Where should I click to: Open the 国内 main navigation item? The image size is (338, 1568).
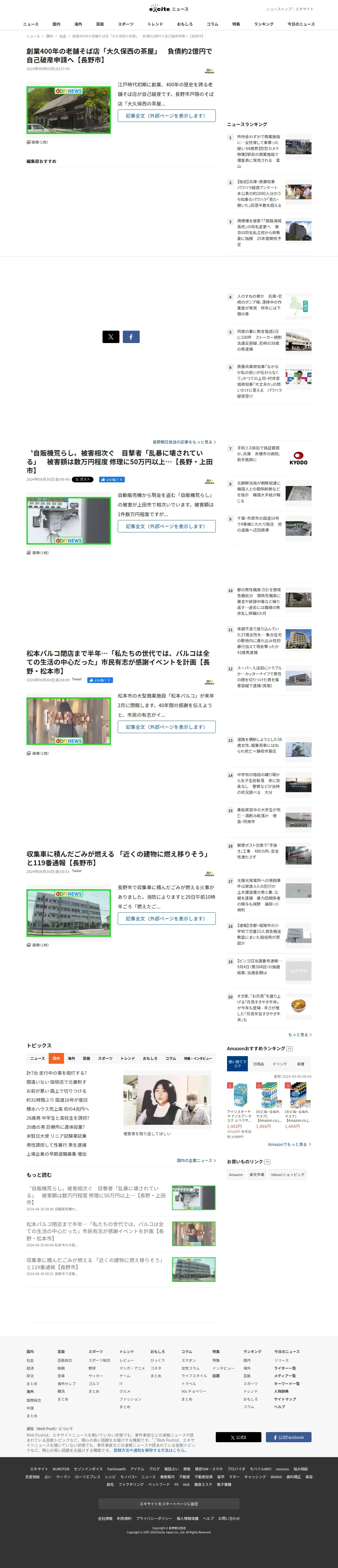[57, 24]
